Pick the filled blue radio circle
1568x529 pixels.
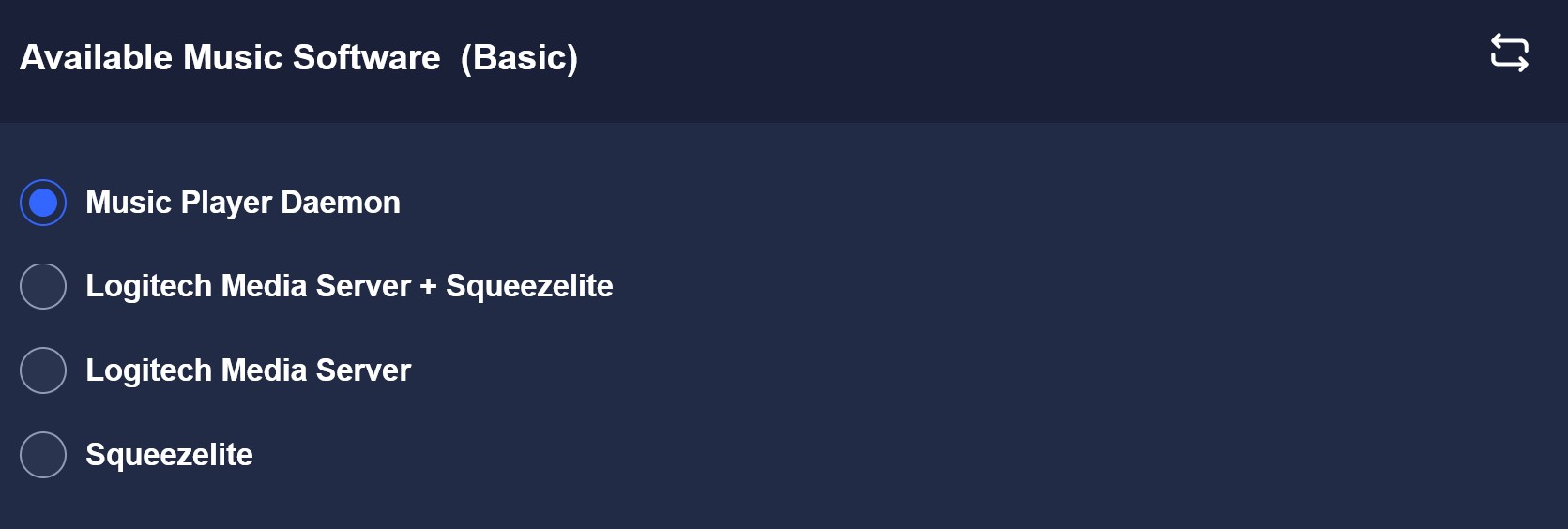click(43, 203)
